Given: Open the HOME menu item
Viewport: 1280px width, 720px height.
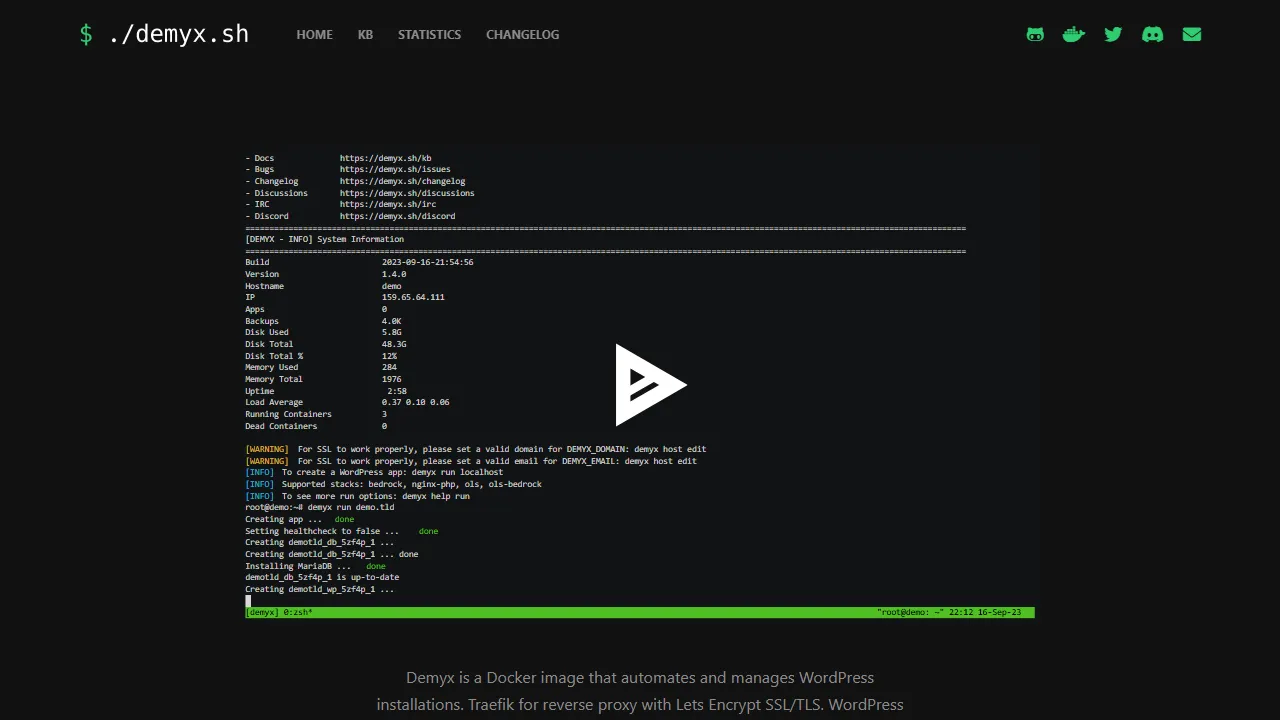Looking at the screenshot, I should [x=314, y=34].
